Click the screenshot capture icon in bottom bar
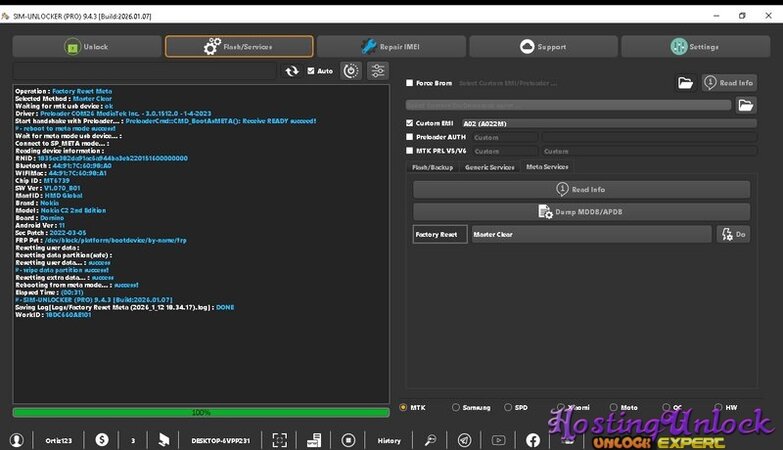Viewport: 783px width, 450px height. coord(281,440)
